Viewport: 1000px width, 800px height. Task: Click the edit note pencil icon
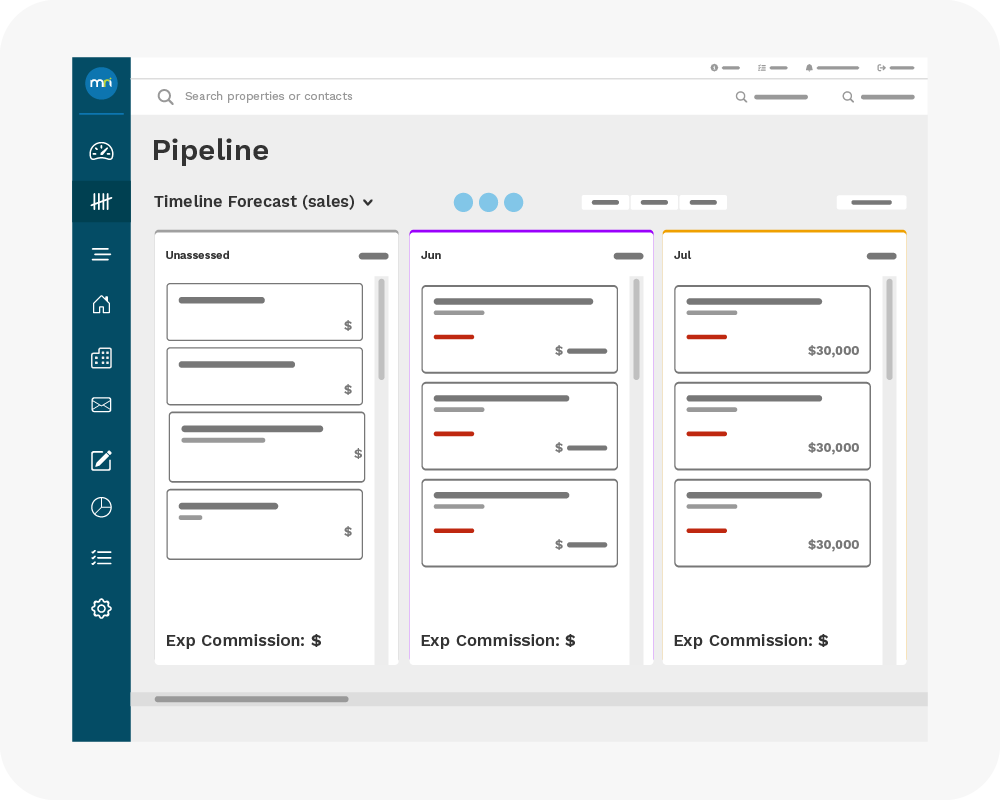click(101, 460)
